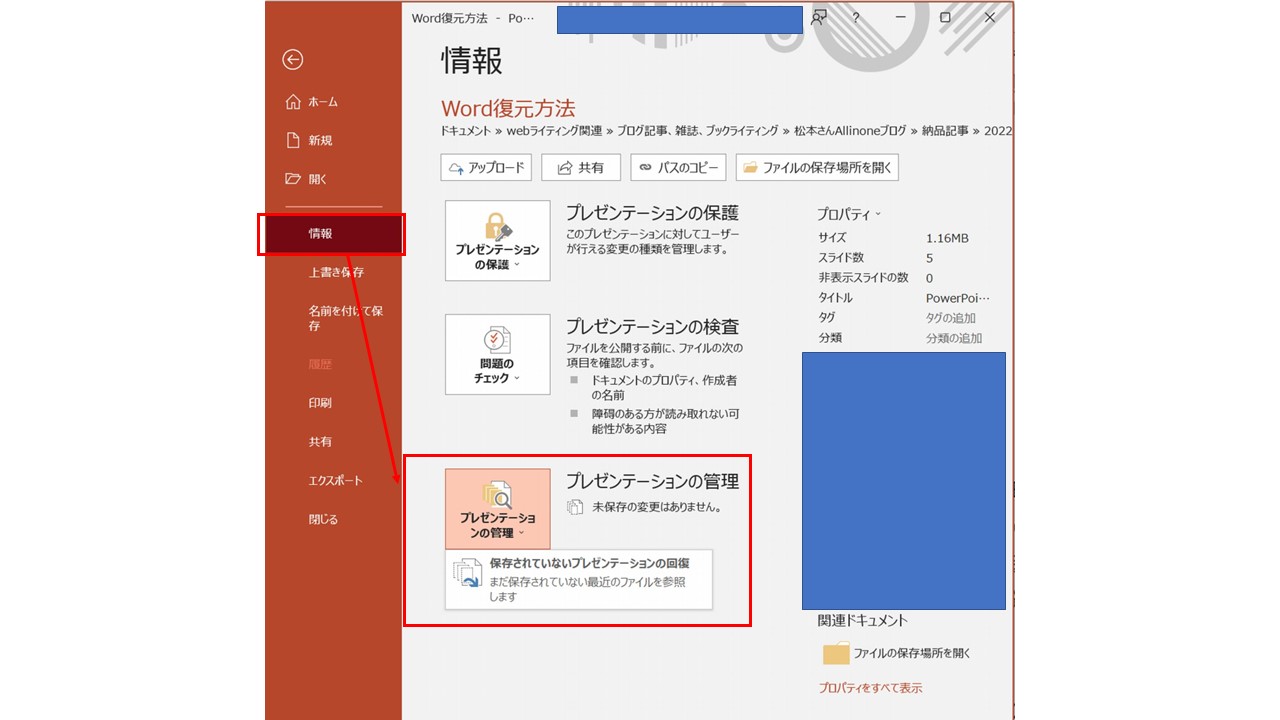Click the サイズ value 1.16MB
1280x720 pixels.
click(947, 238)
